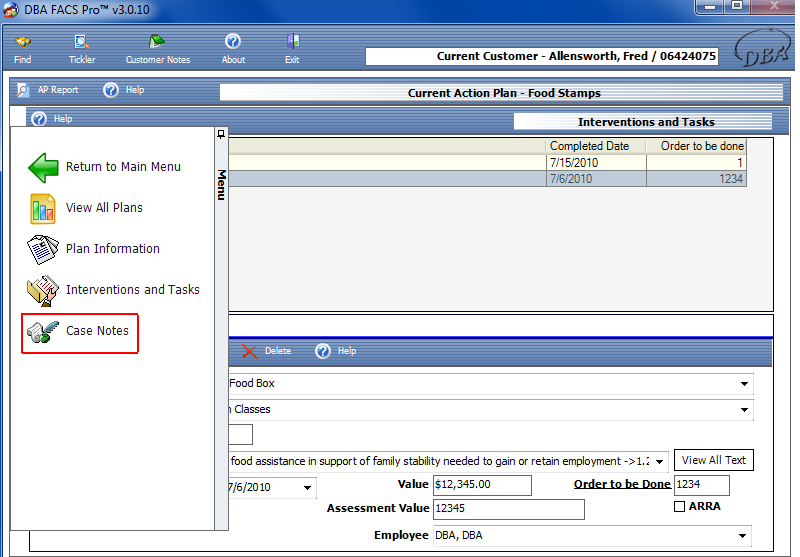Click the Order to be Done field 1234
Viewport: 800px width, 557px height.
[702, 485]
